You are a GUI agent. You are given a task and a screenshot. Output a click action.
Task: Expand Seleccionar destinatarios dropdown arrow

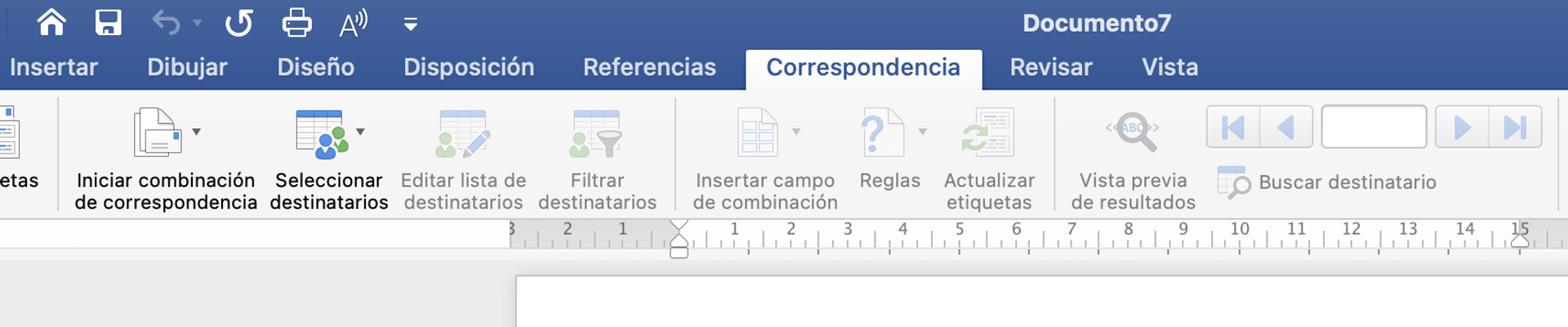(x=360, y=131)
